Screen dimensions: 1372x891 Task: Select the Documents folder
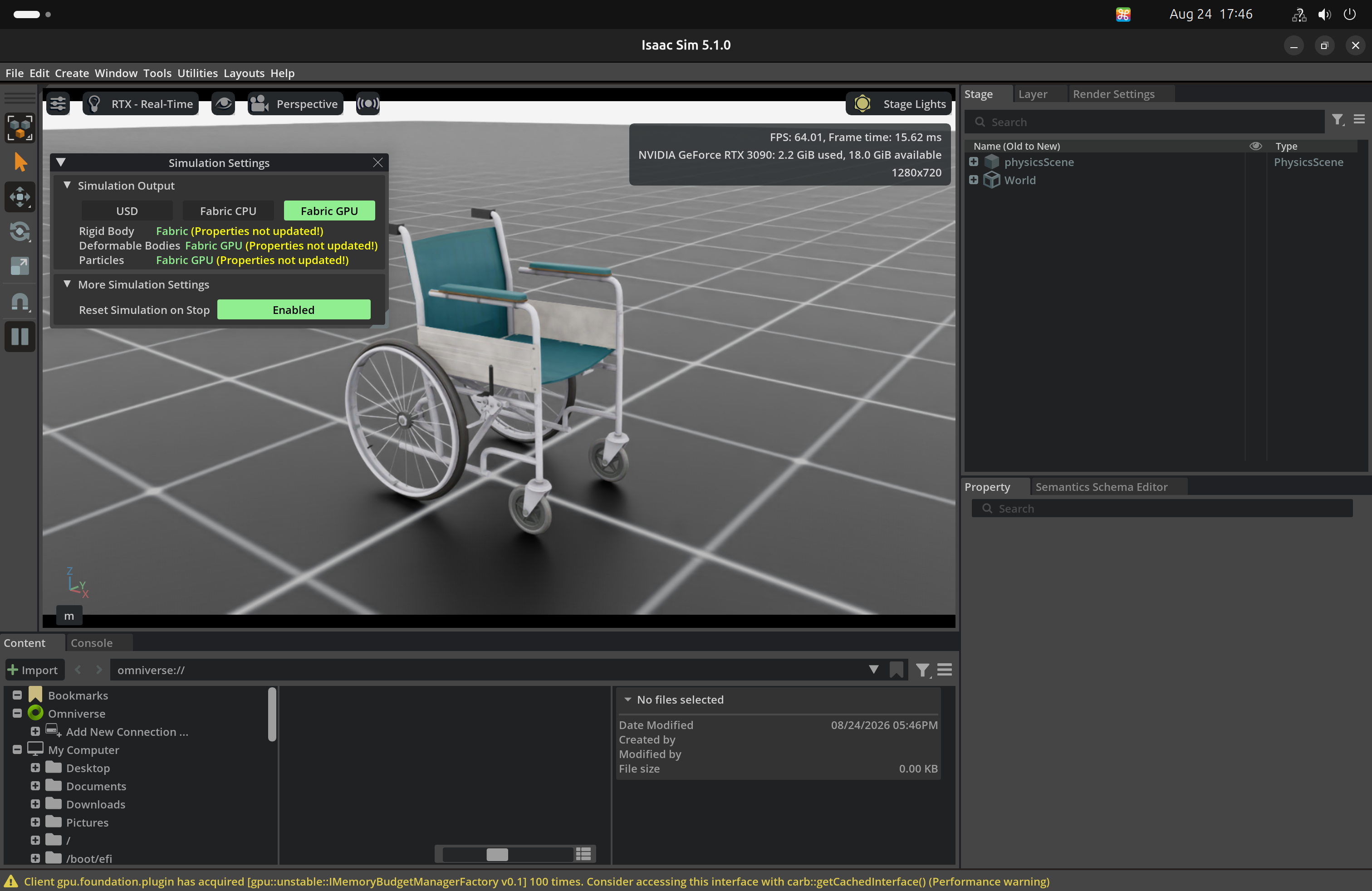[x=96, y=786]
